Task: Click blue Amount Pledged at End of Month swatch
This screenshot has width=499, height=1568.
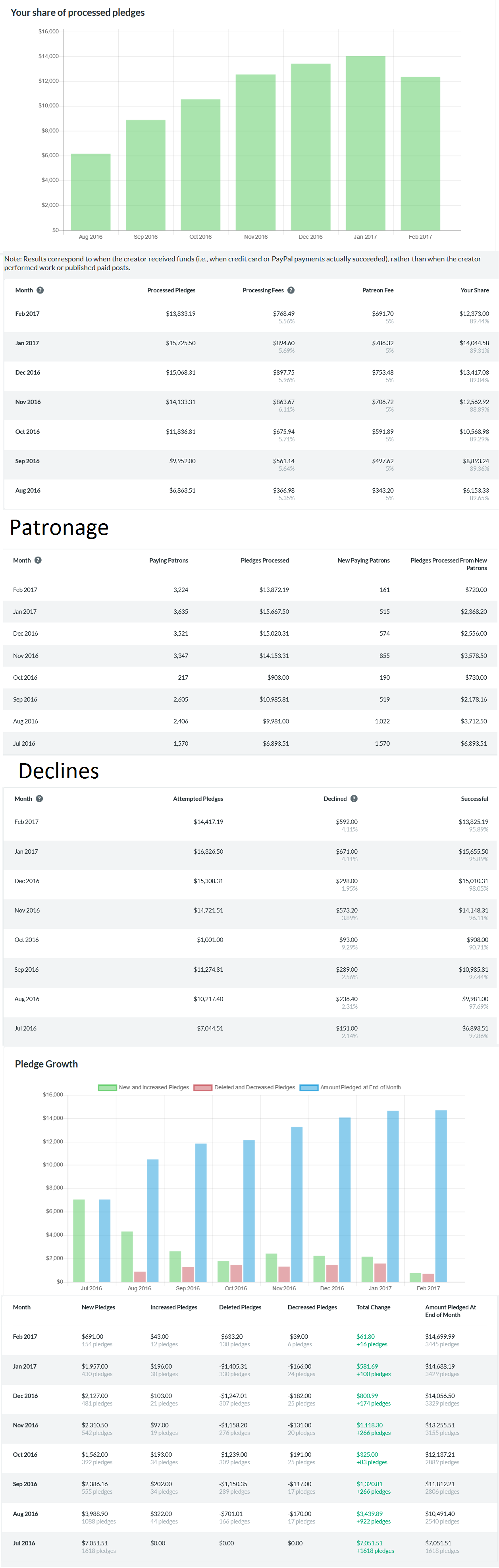Action: click(x=308, y=1087)
